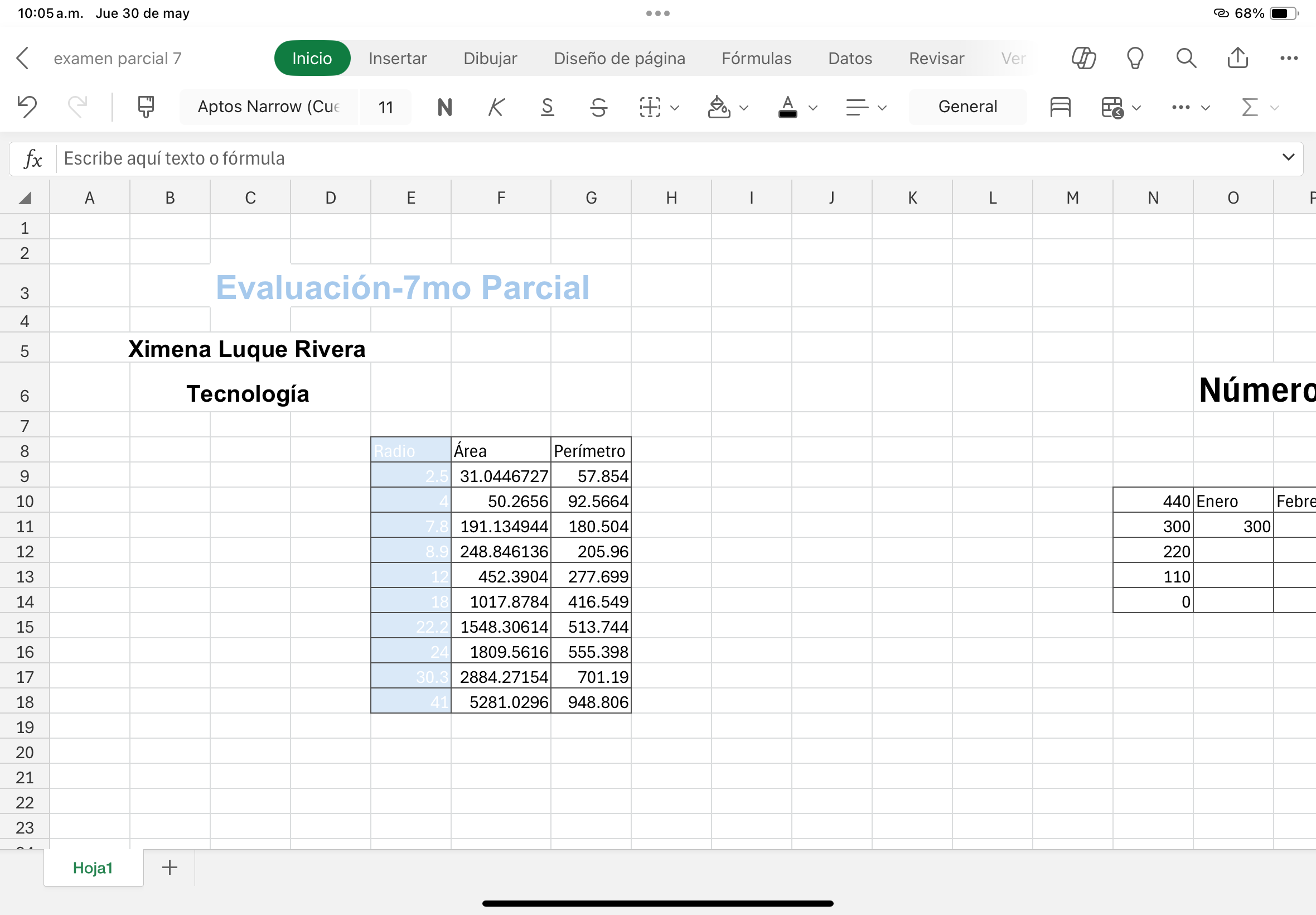Tap the share upload icon
The image size is (1316, 915).
pos(1237,58)
